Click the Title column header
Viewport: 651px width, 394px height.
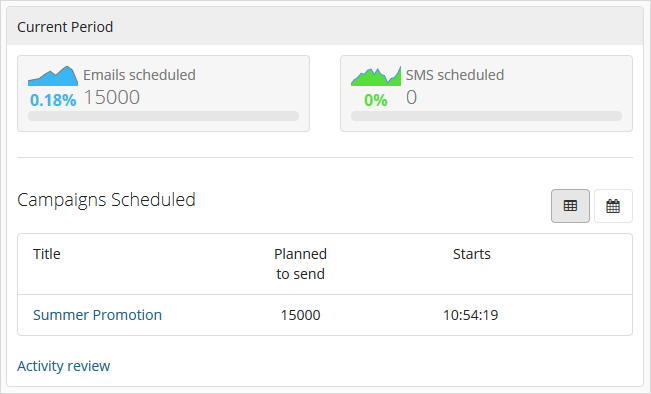point(46,254)
